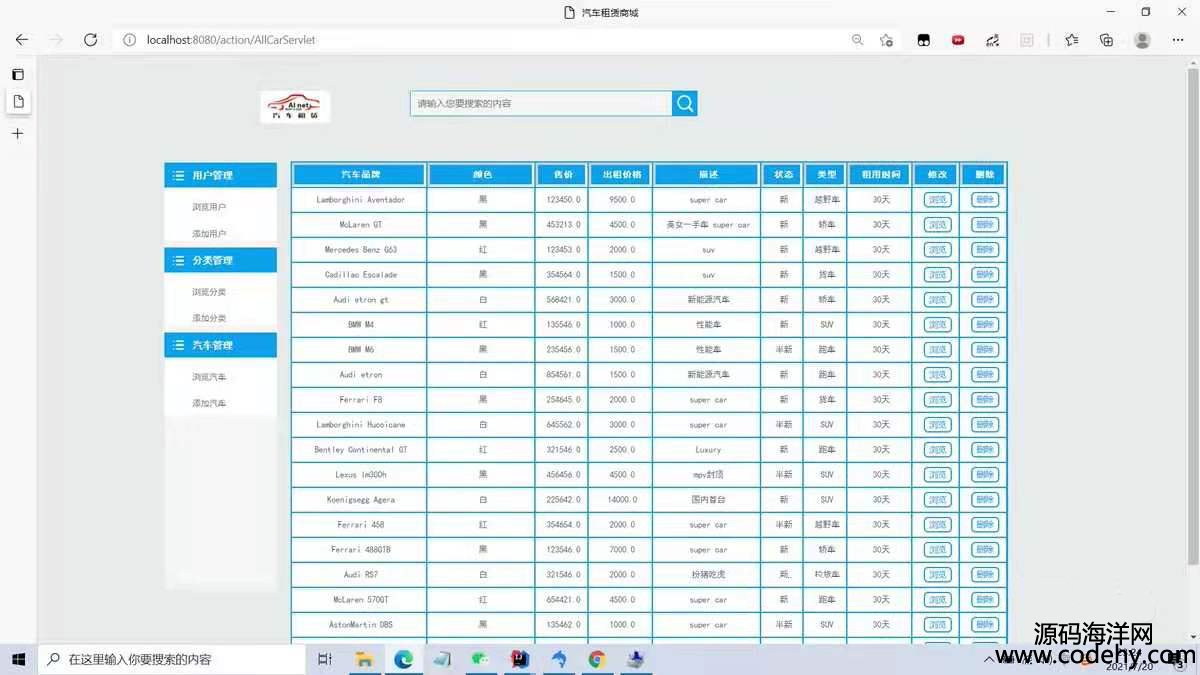Open the zoom magnifier icon in address bar

point(857,40)
